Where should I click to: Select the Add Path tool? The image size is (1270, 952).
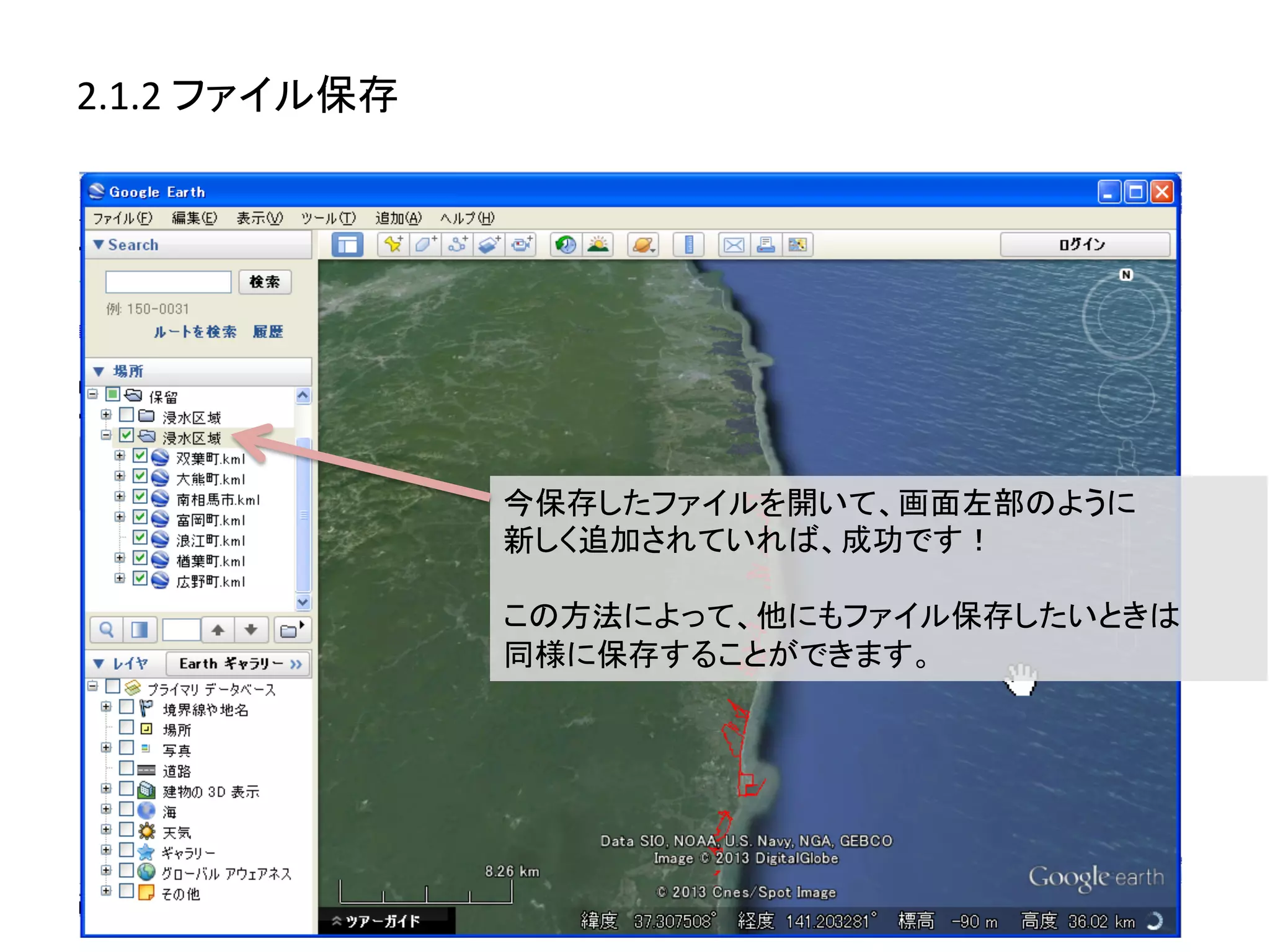(x=458, y=245)
